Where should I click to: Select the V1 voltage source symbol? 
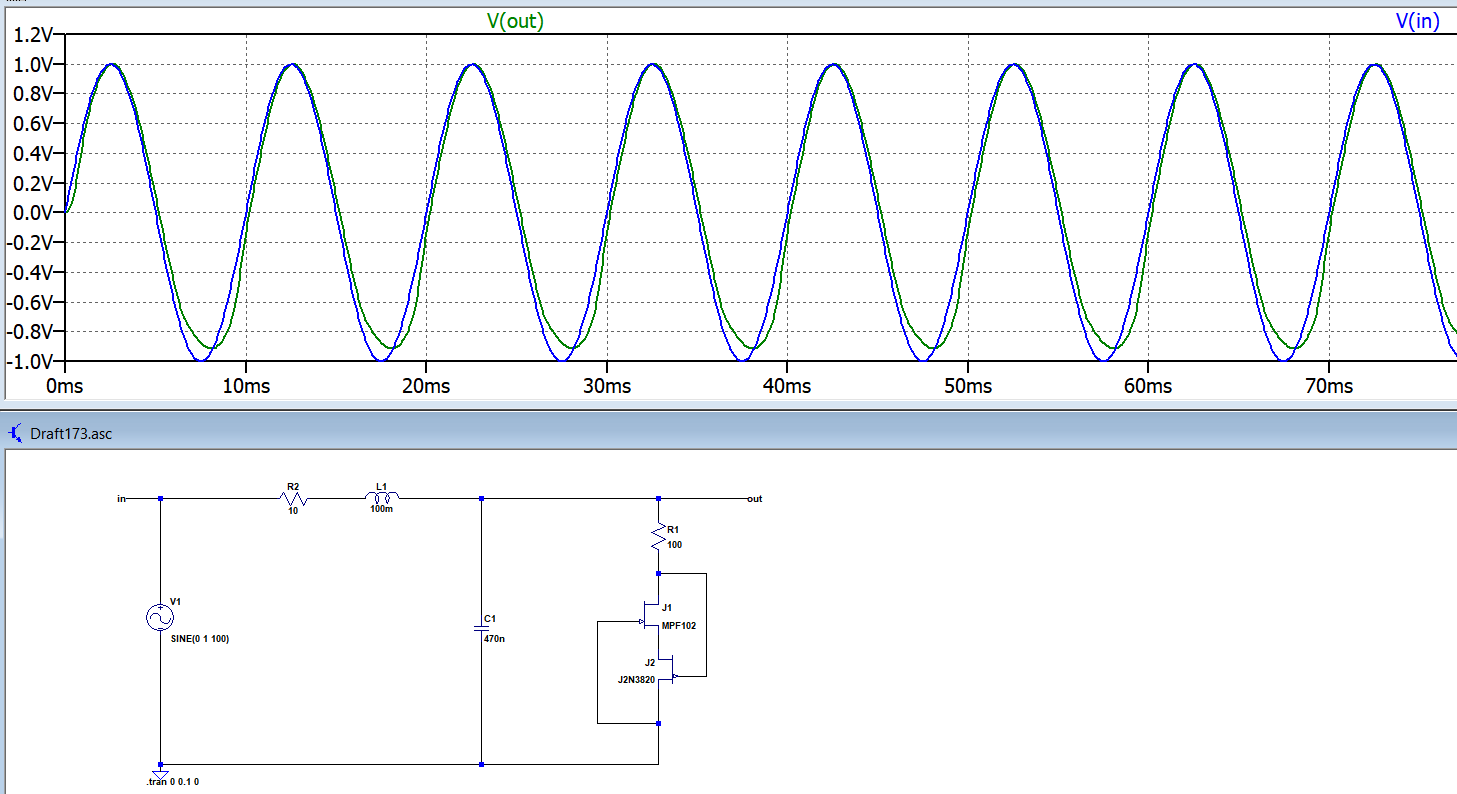point(160,618)
